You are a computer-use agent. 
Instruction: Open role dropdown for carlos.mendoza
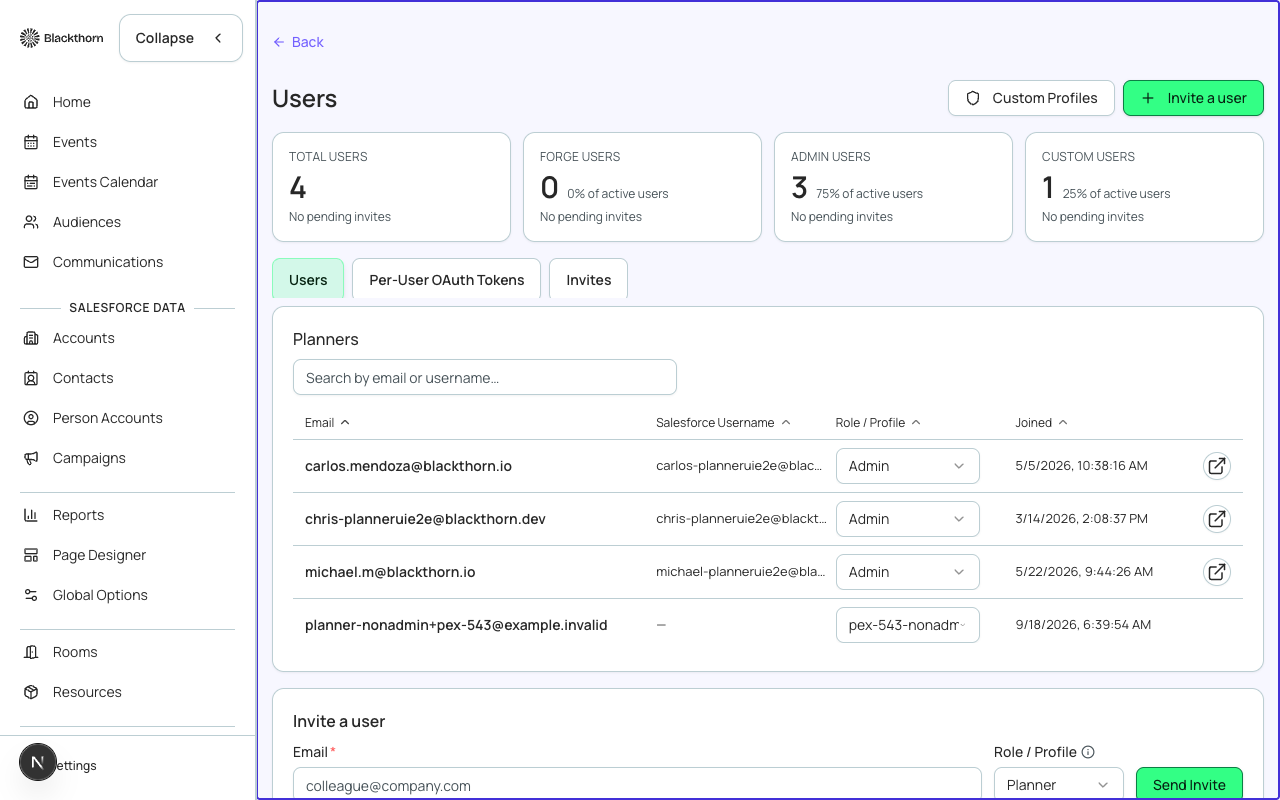pyautogui.click(x=907, y=466)
